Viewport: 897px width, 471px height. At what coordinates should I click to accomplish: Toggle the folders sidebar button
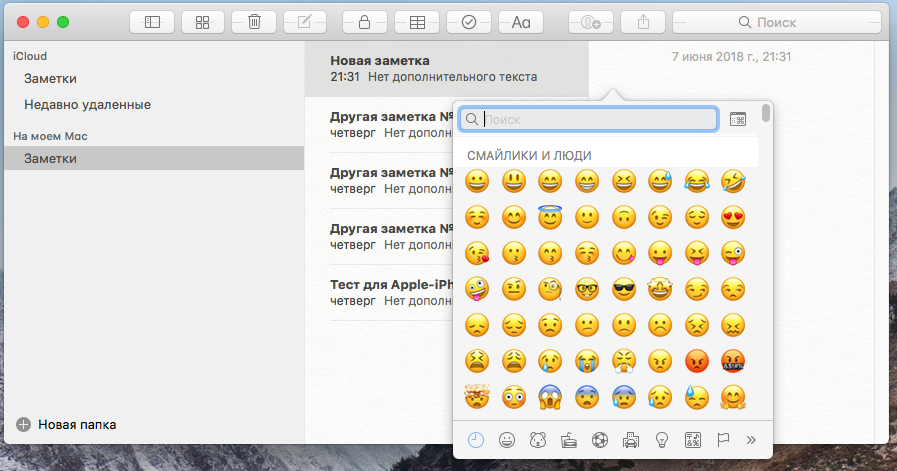[x=152, y=22]
